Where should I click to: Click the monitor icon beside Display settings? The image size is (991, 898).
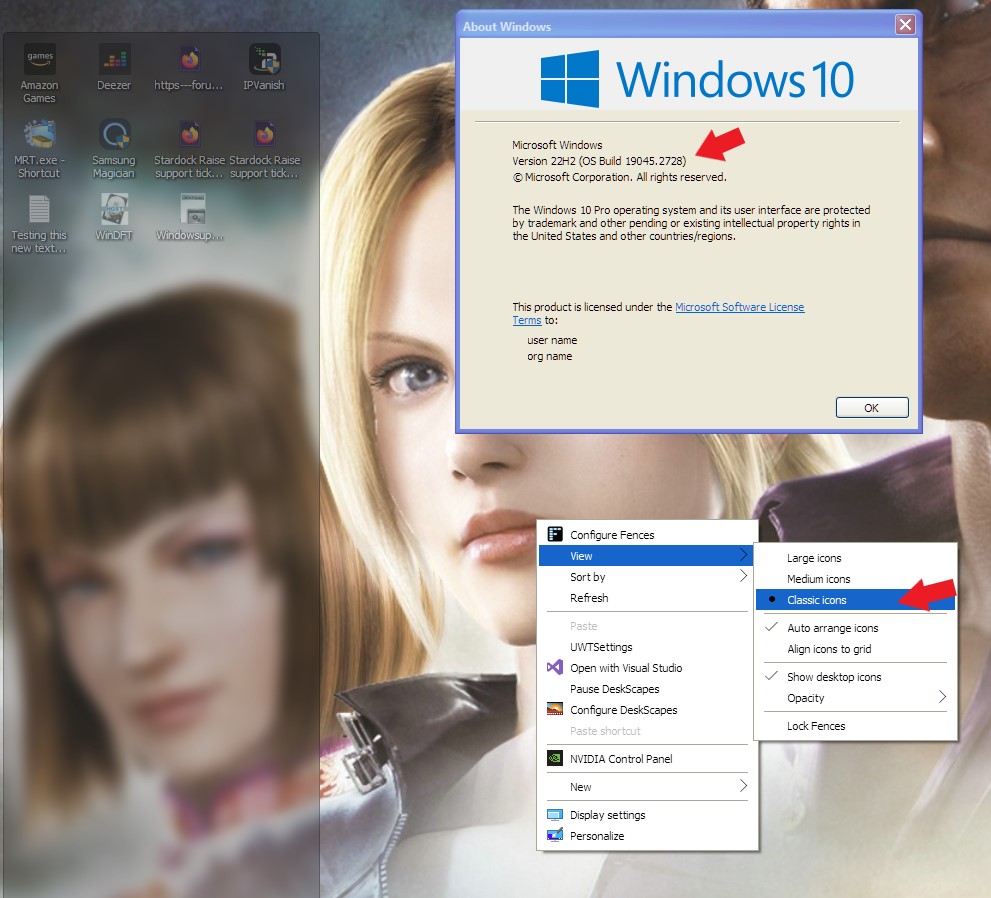coord(554,815)
